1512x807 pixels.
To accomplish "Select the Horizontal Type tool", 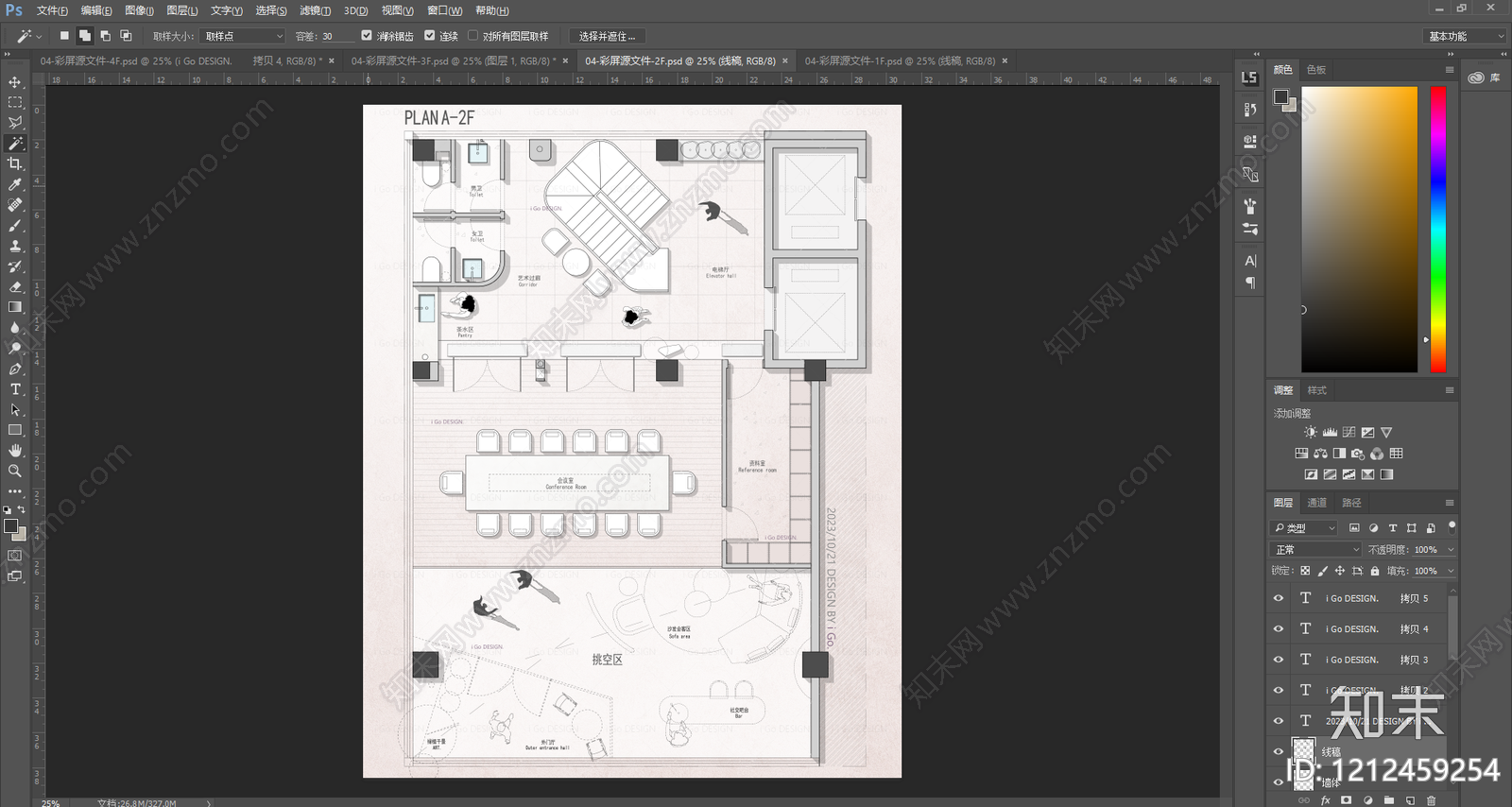I will (15, 389).
